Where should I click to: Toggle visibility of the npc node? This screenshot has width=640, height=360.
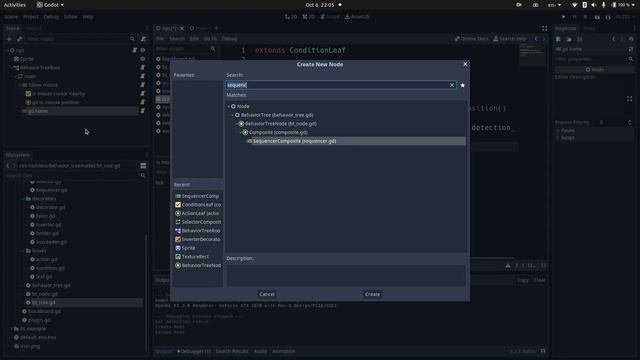coord(143,50)
